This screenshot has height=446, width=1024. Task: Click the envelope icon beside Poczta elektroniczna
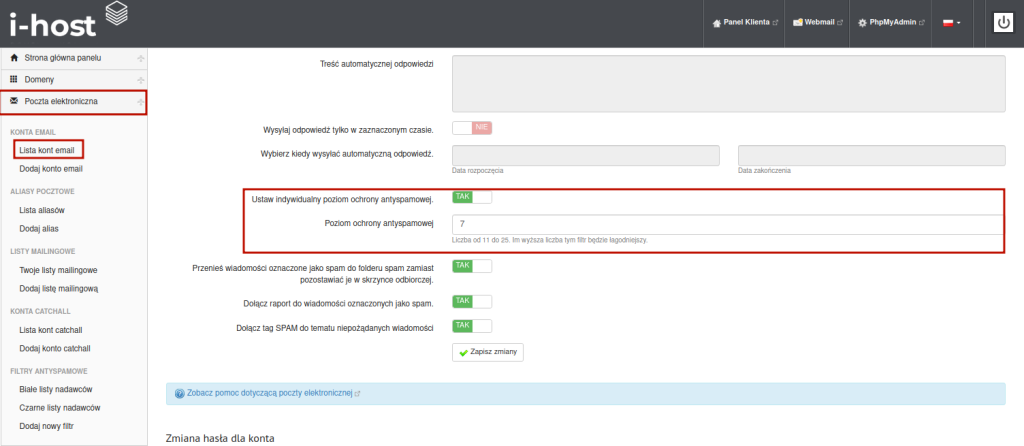point(14,101)
